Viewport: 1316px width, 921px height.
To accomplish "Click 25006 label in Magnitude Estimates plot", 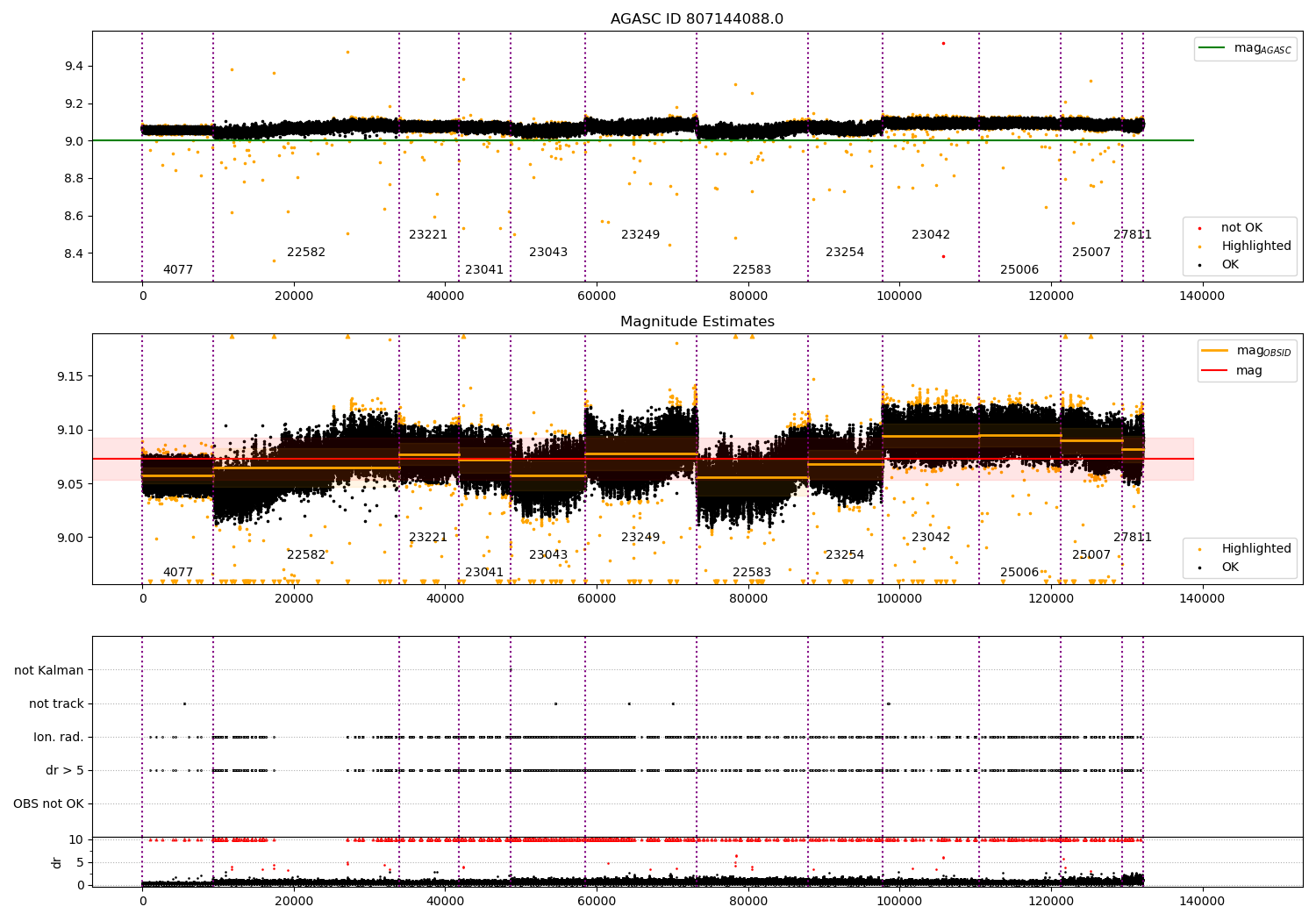I will 1019,572.
